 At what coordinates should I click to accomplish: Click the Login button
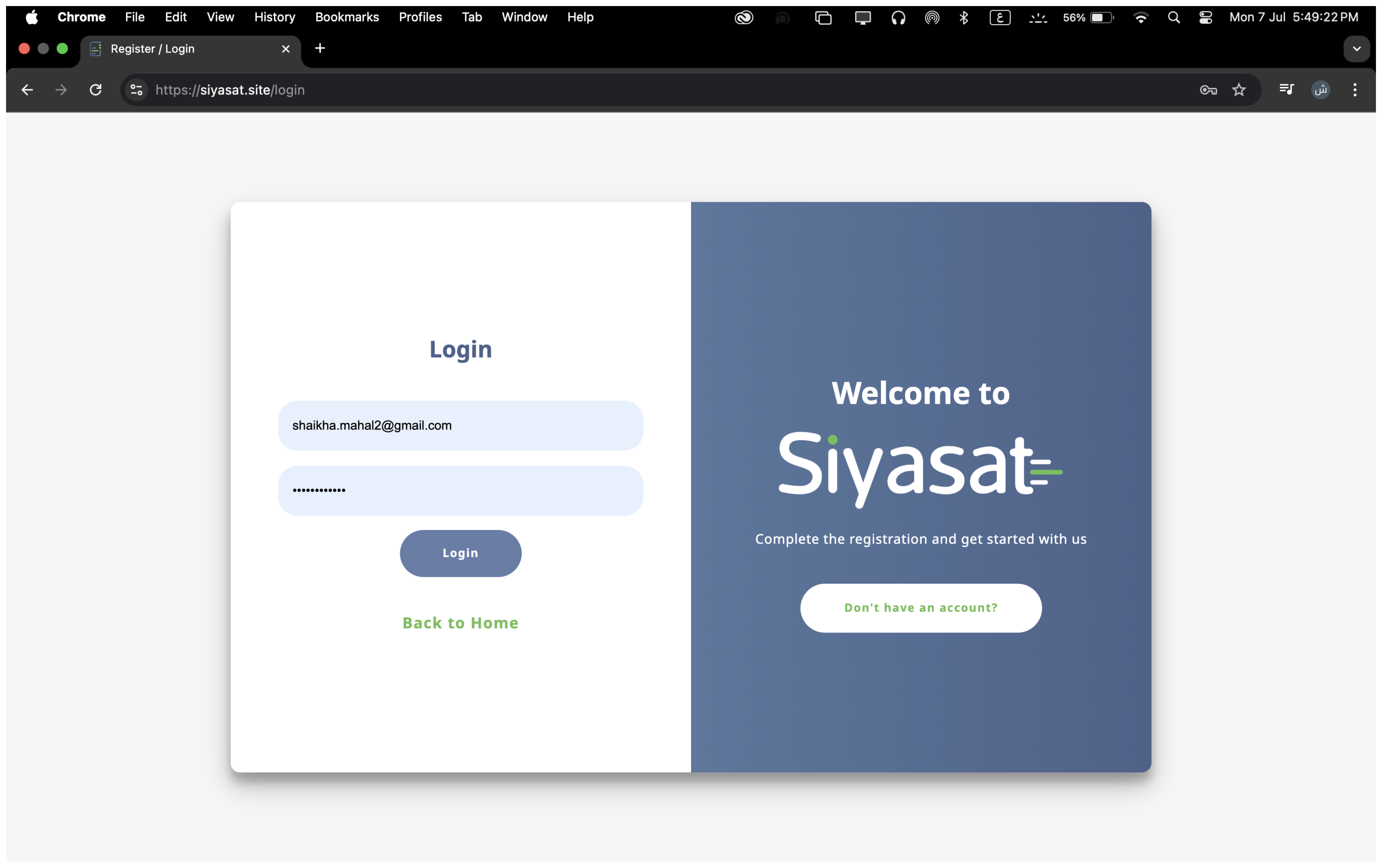tap(460, 553)
